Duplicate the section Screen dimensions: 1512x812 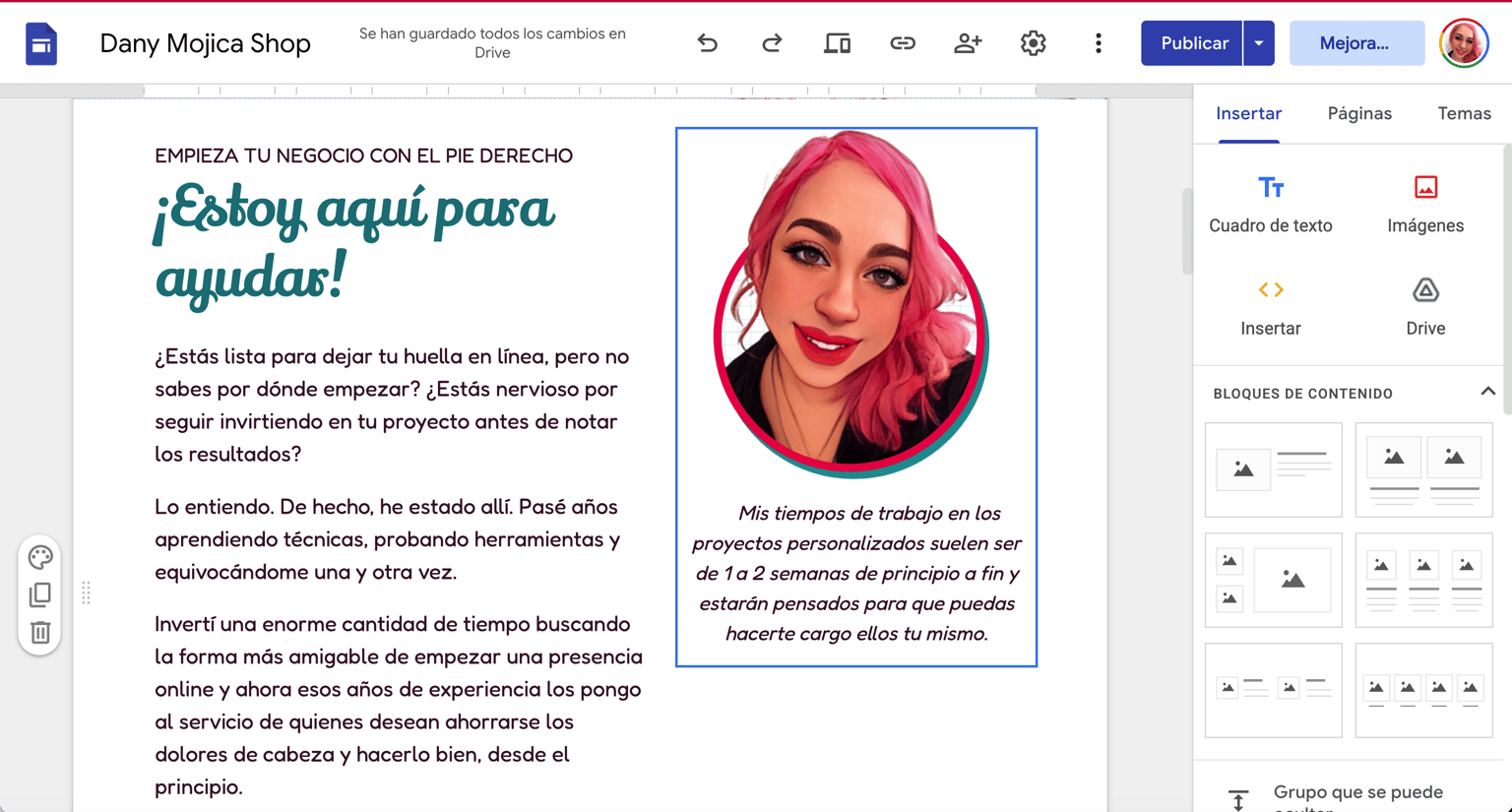tap(40, 594)
